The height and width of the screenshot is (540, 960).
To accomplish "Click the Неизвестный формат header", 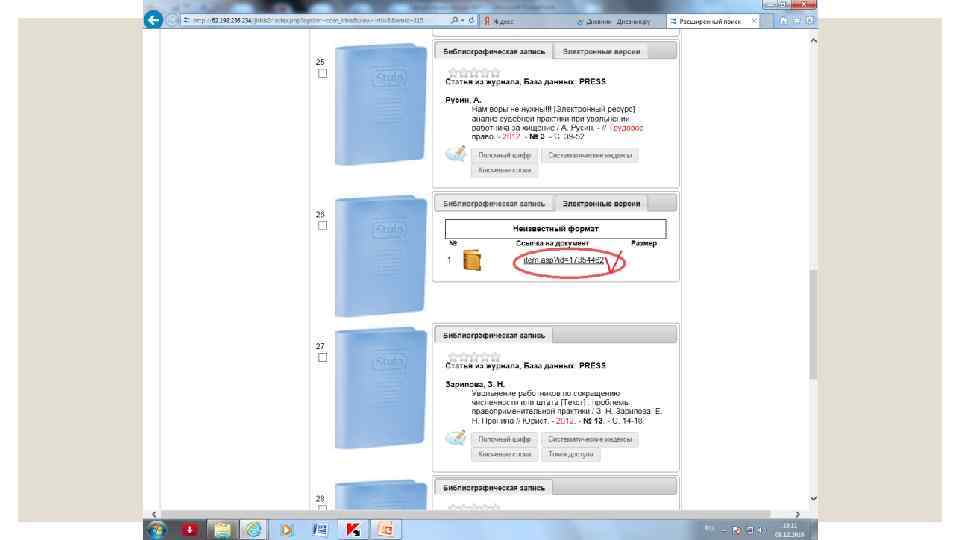I will coord(555,228).
